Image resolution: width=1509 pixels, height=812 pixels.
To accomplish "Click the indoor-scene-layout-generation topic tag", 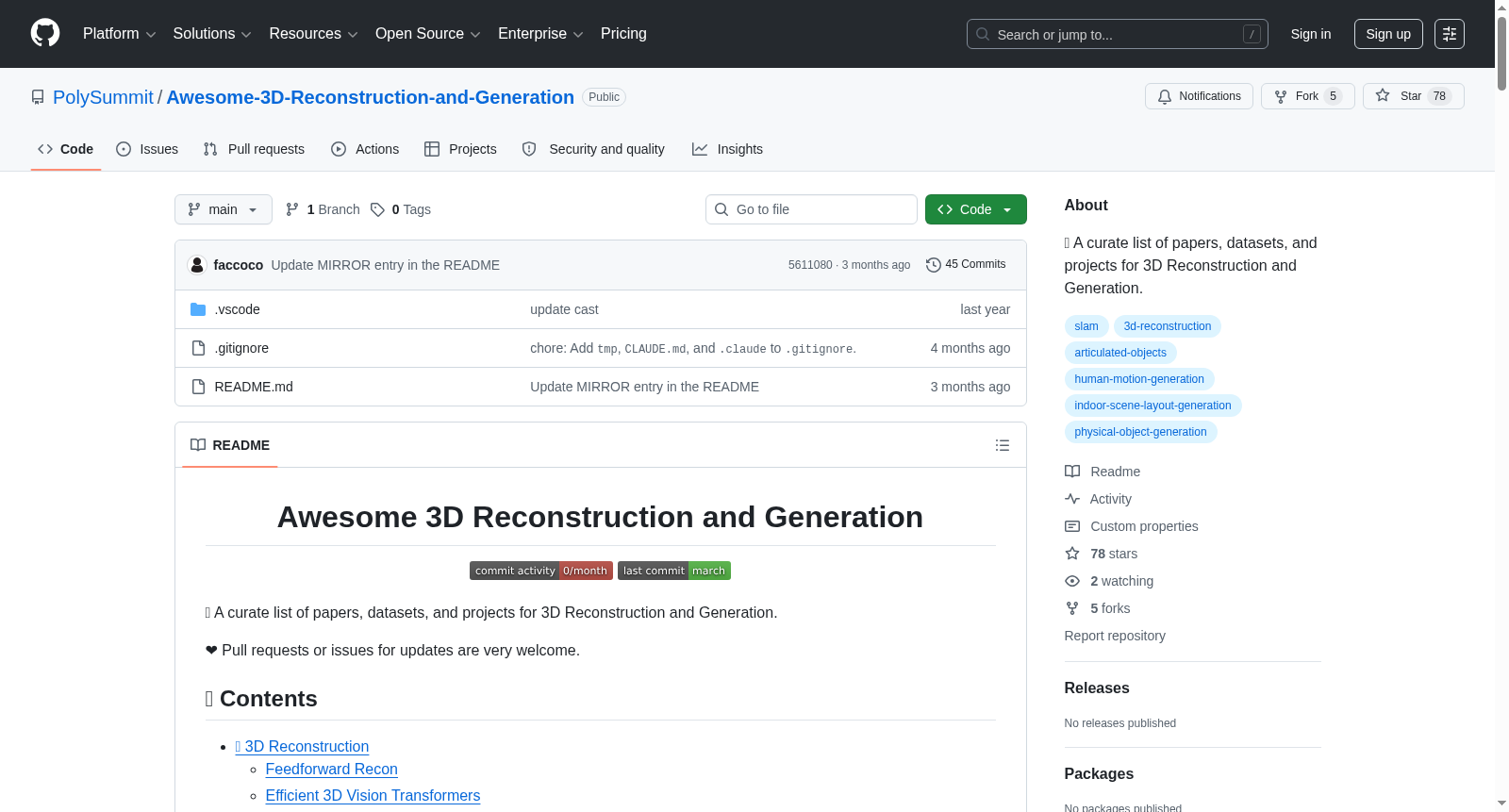I will click(1152, 406).
